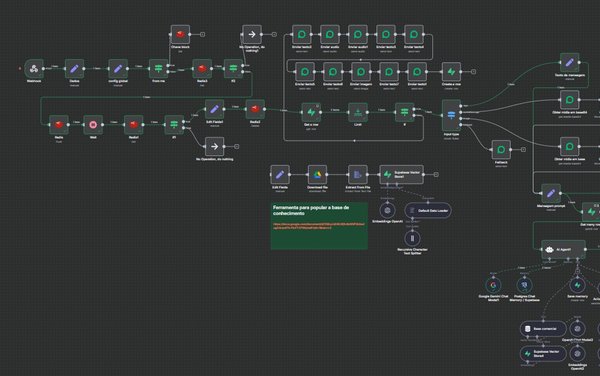Open the orange link in sticky note
This screenshot has height=376, width=600.
pyautogui.click(x=319, y=226)
